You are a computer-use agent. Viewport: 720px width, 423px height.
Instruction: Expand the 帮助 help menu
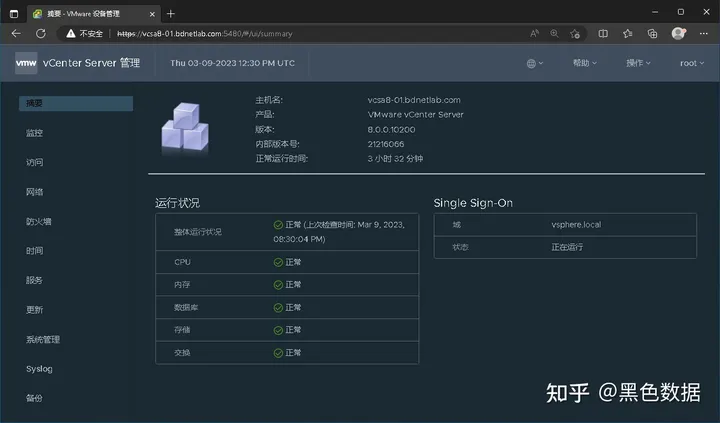585,63
